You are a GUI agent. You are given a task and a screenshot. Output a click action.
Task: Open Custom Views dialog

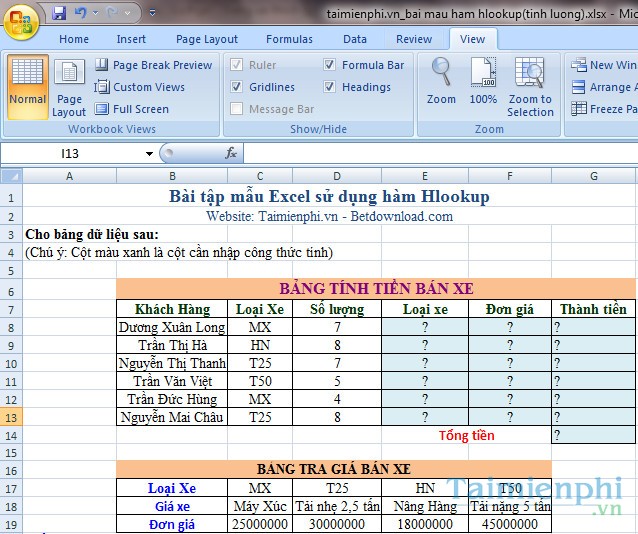click(140, 87)
